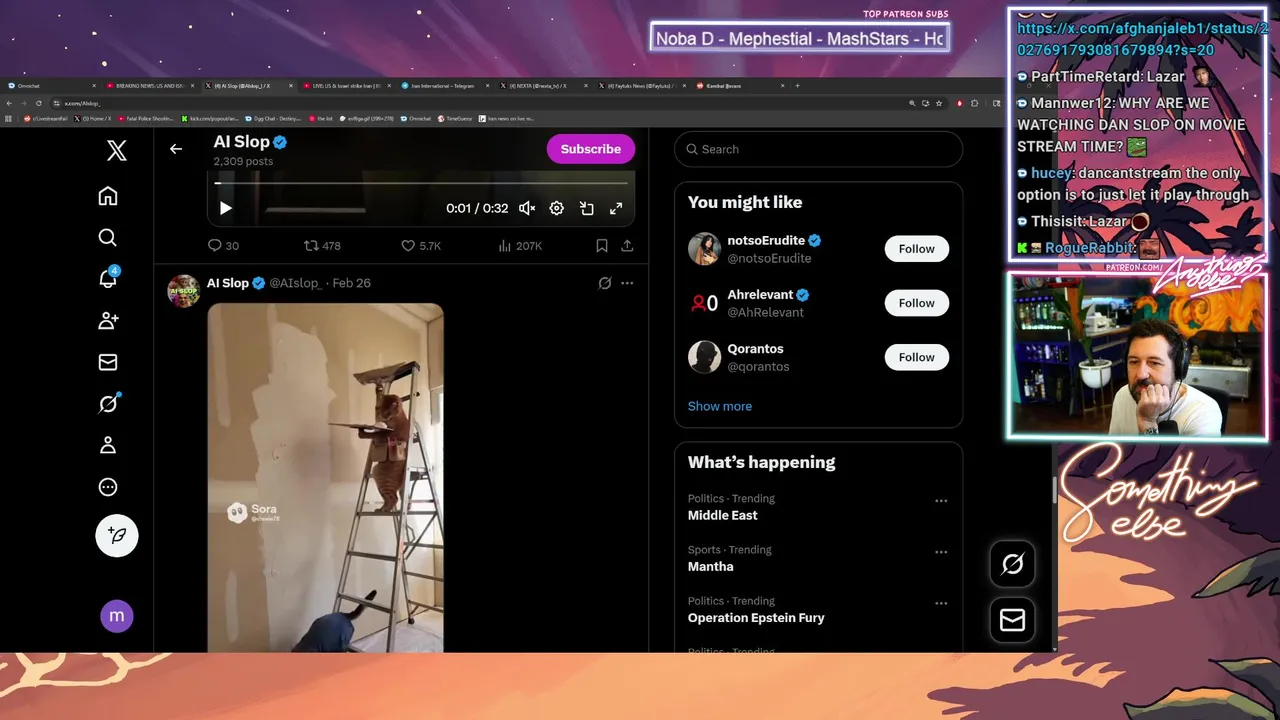
Task: Bookmark the post above the cat video
Action: pos(602,245)
